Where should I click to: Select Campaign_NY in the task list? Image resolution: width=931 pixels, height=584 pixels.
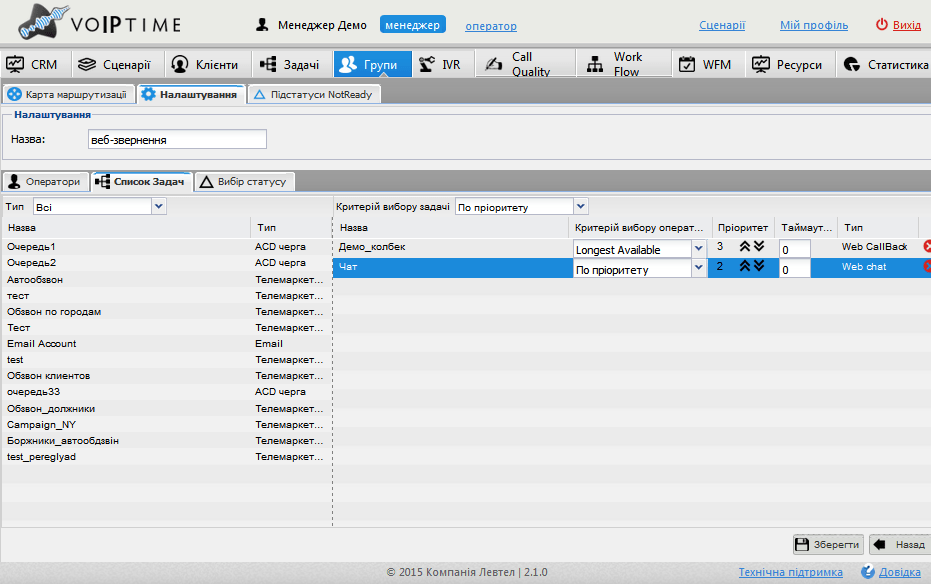166,424
